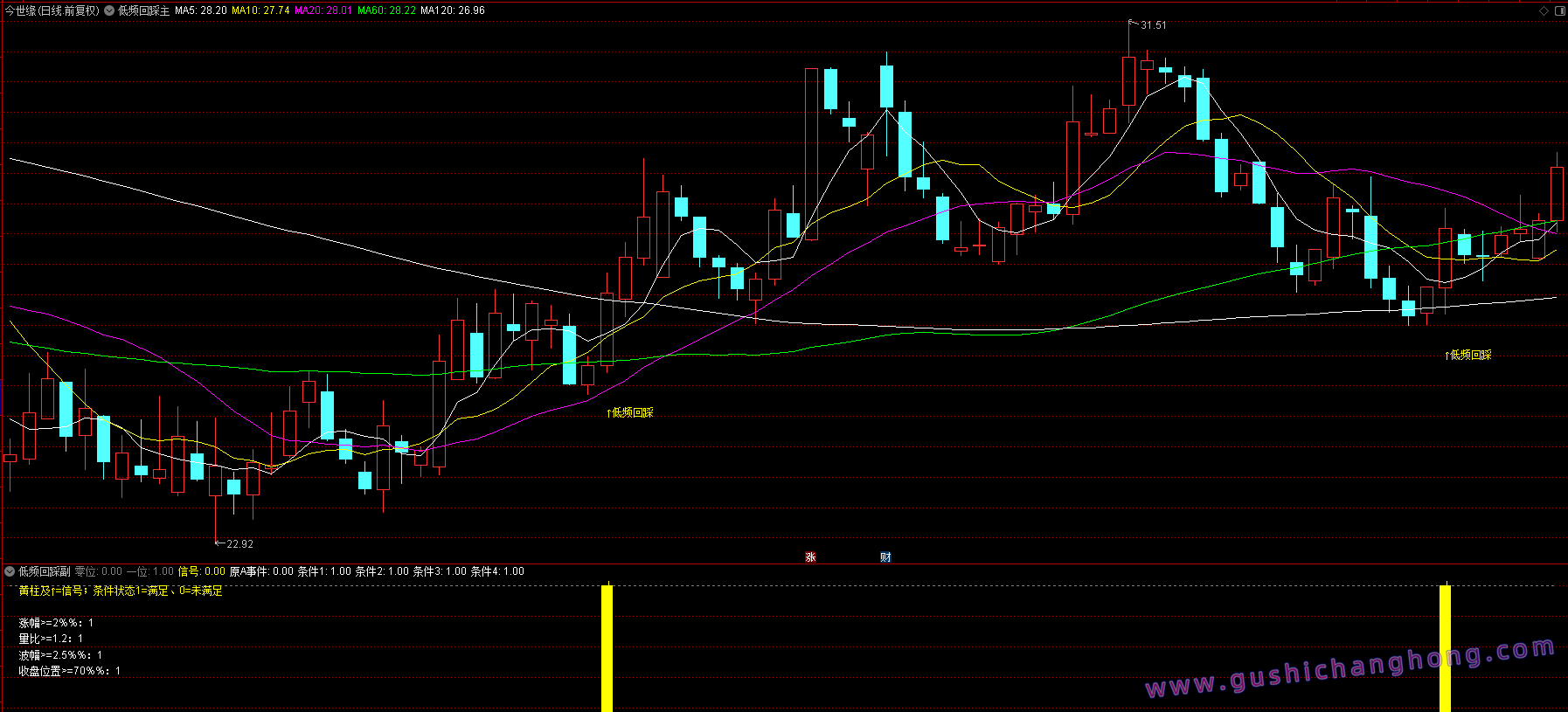The width and height of the screenshot is (1568, 712).
Task: Click the right yellow signal bar
Action: click(1445, 648)
